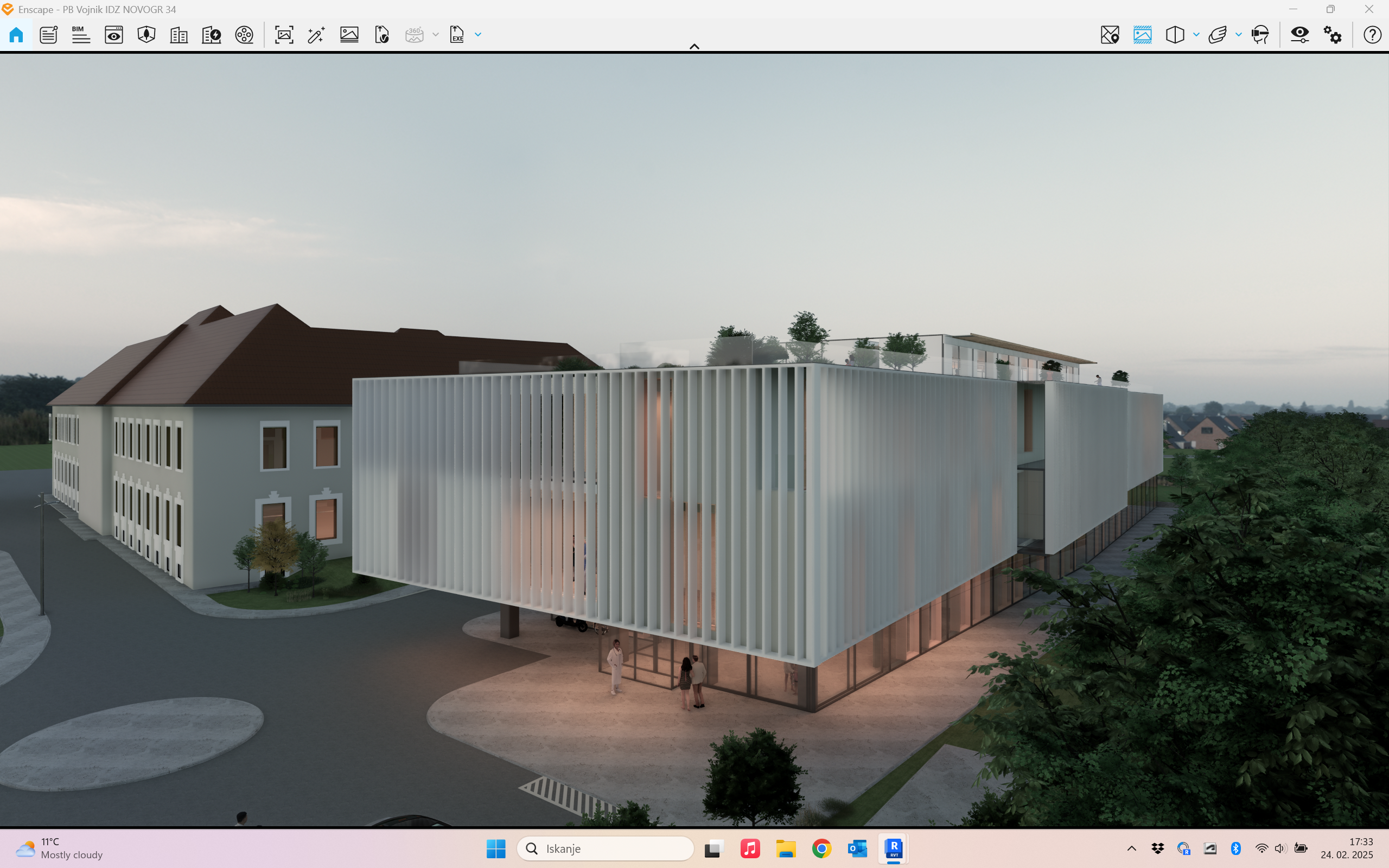Open the View Management eye window

pyautogui.click(x=113, y=35)
